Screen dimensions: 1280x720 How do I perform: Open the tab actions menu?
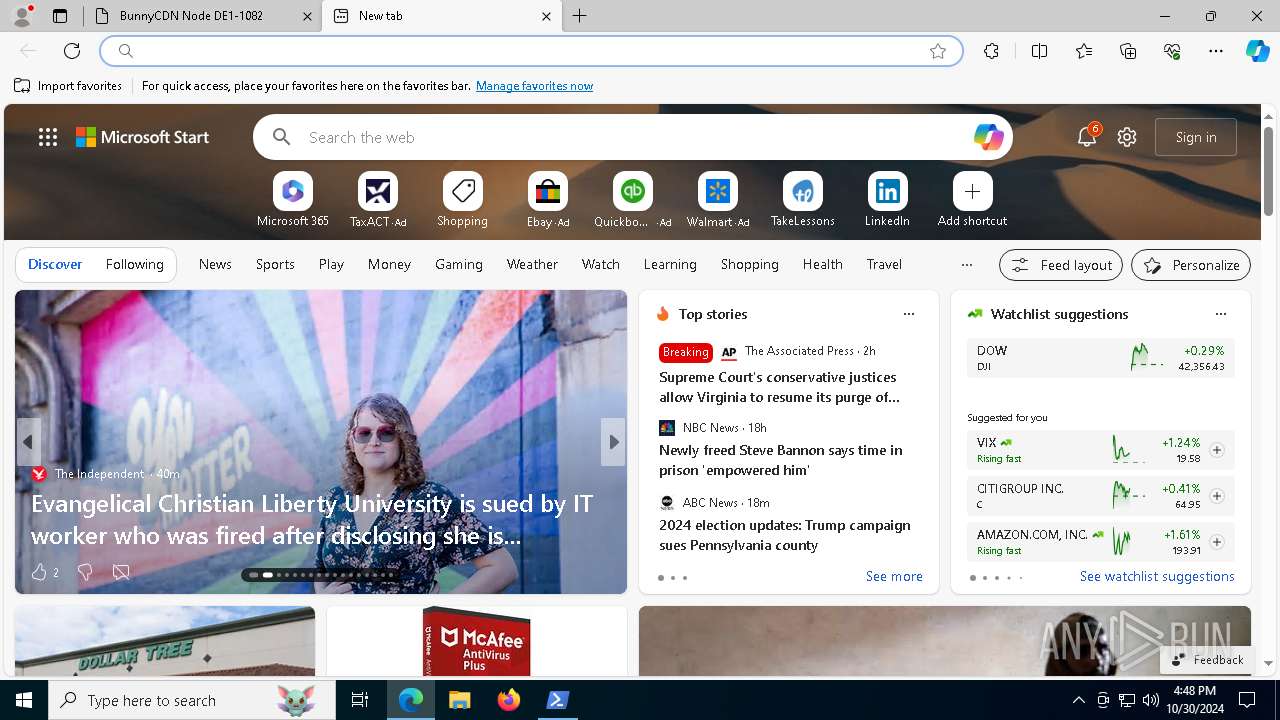pos(60,16)
